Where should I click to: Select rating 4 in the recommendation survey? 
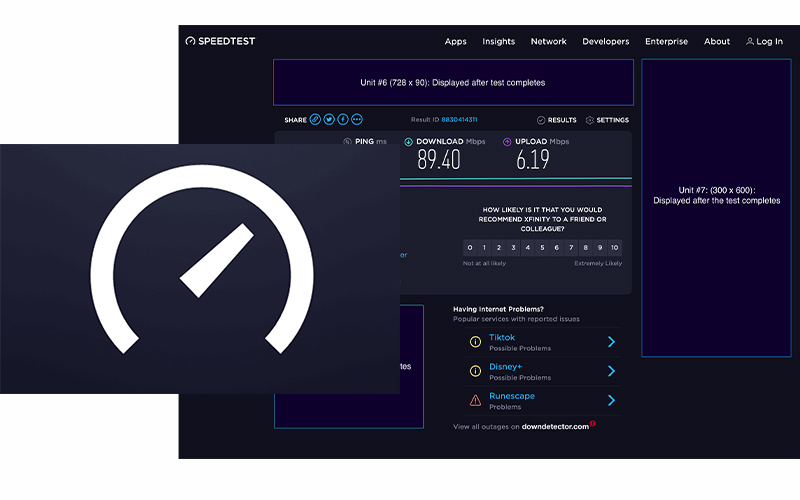click(x=528, y=247)
